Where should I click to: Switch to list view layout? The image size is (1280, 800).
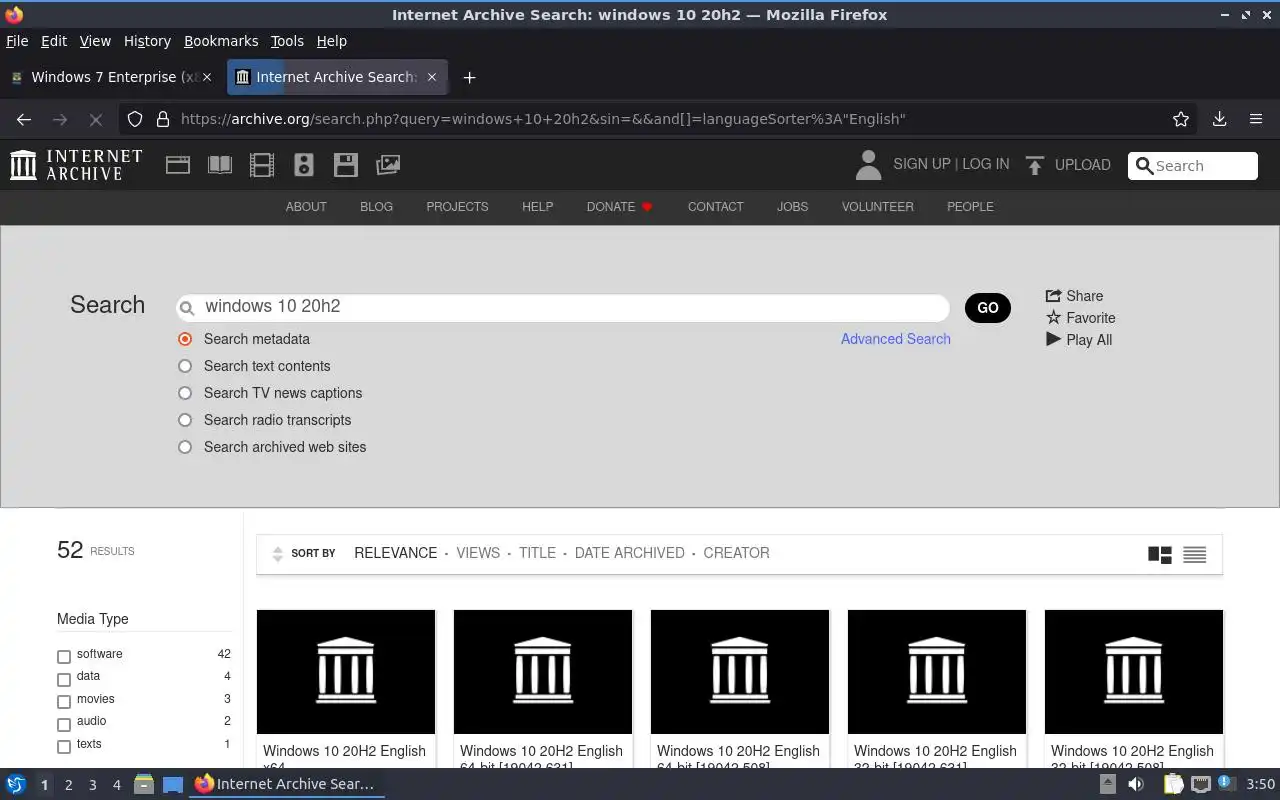click(x=1195, y=555)
